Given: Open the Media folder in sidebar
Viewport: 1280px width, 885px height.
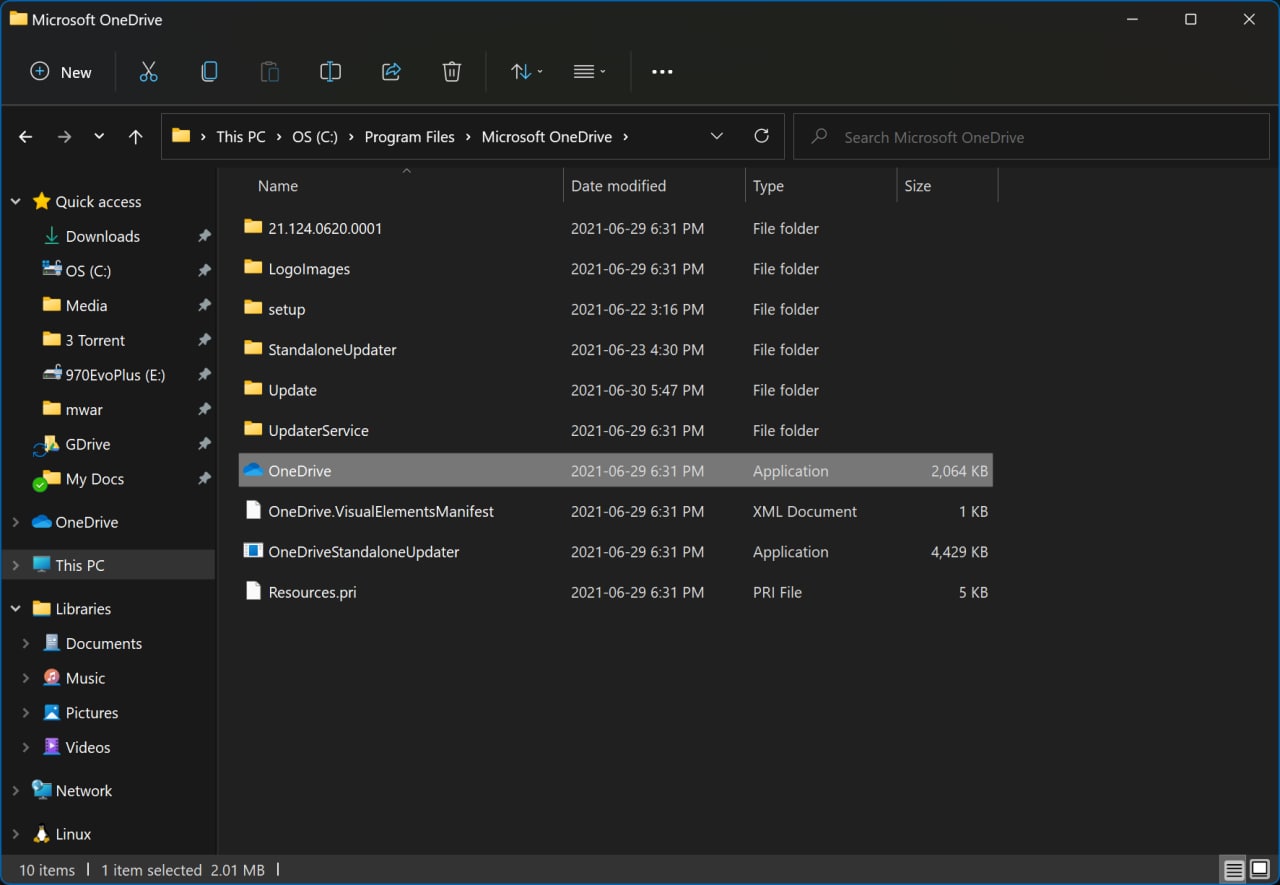Looking at the screenshot, I should [86, 306].
